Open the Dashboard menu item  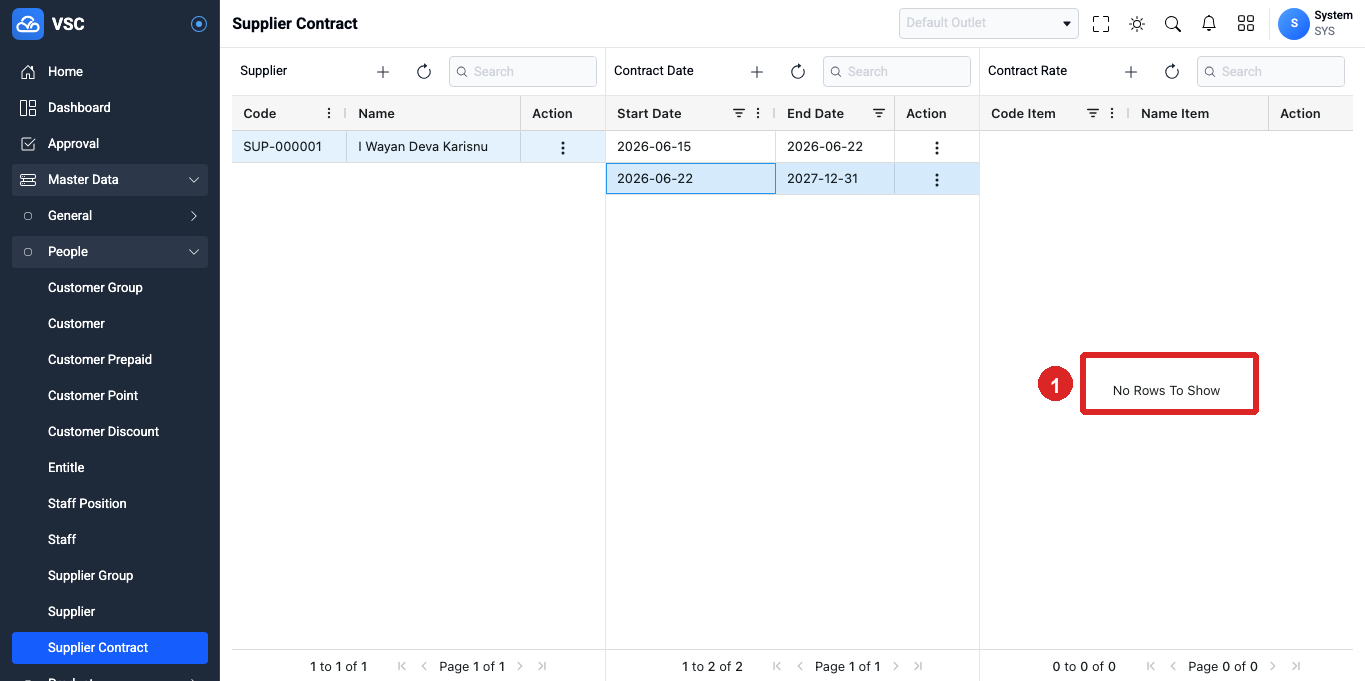point(110,108)
